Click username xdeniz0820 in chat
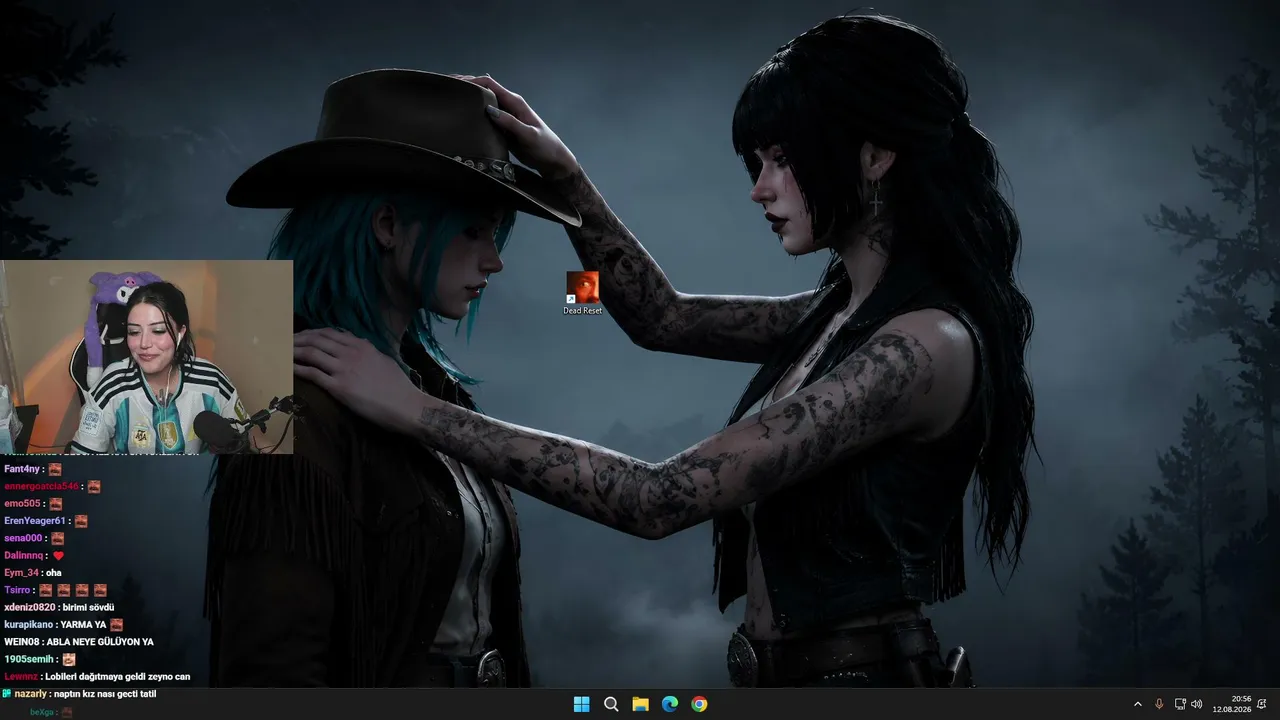The height and width of the screenshot is (720, 1280). click(30, 608)
